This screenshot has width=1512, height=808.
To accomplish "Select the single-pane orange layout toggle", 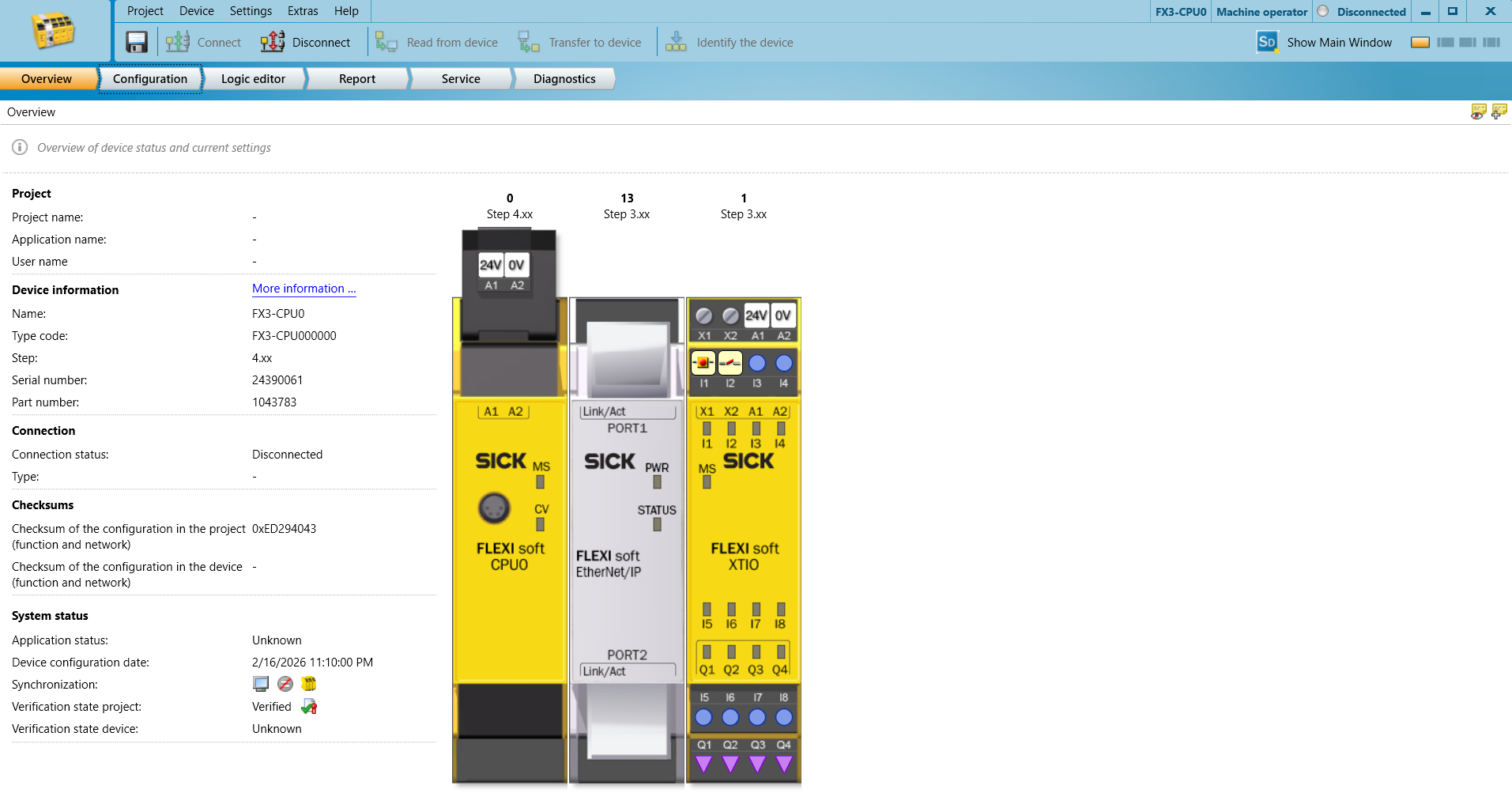I will tap(1420, 43).
